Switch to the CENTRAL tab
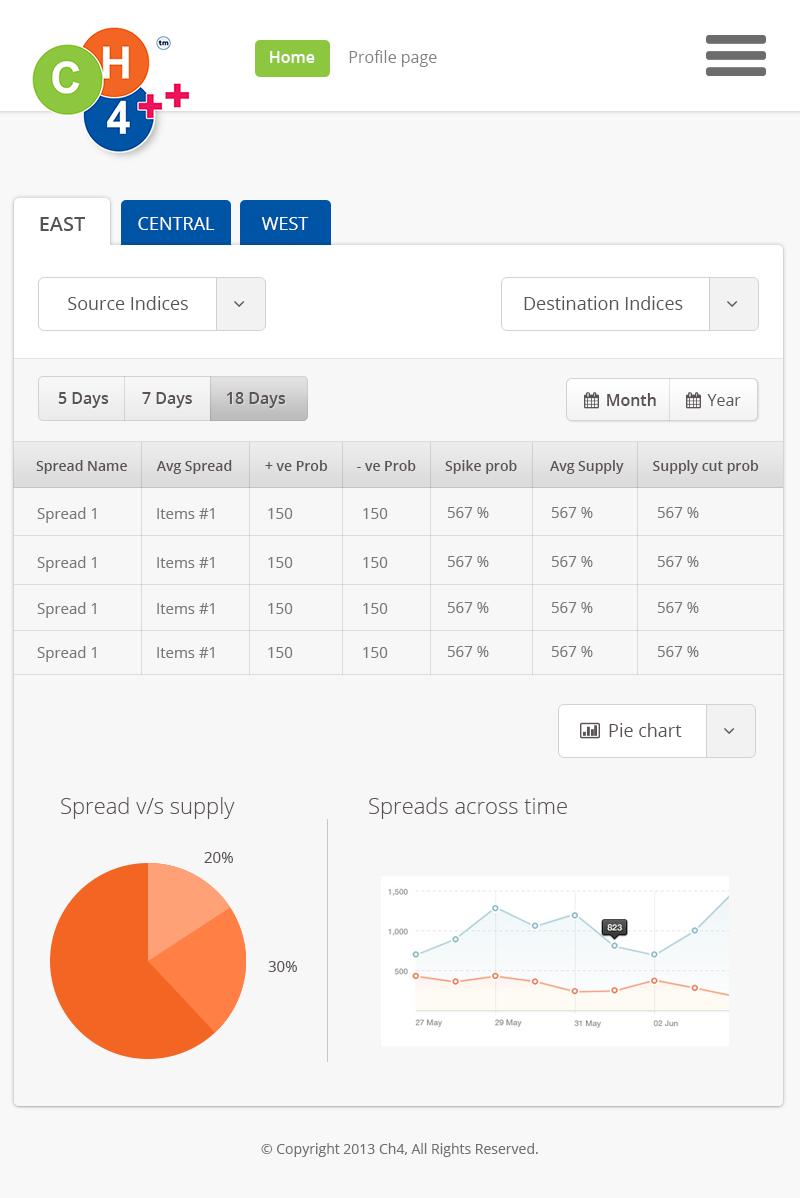 [x=176, y=223]
